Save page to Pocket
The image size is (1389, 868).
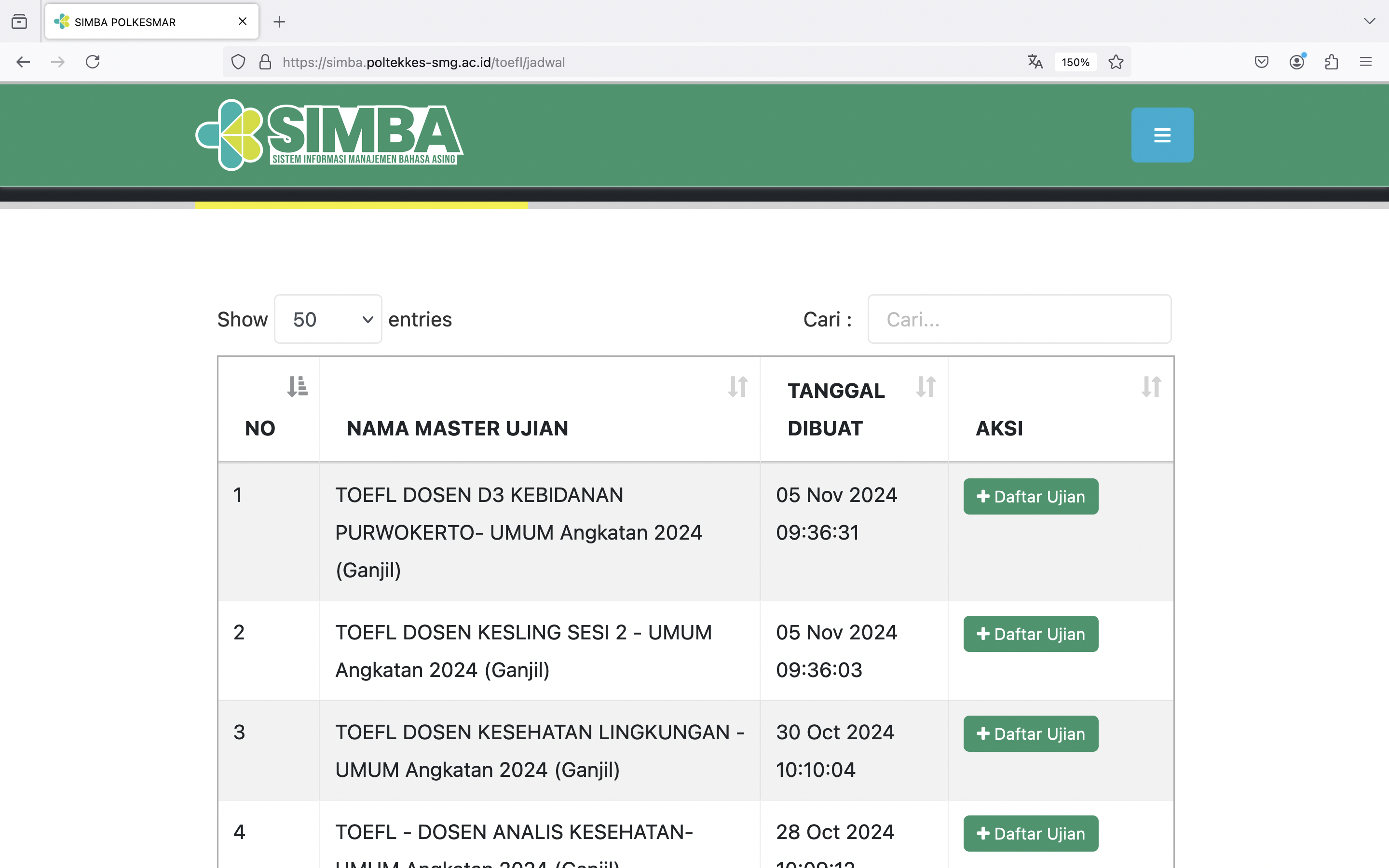pyautogui.click(x=1262, y=62)
